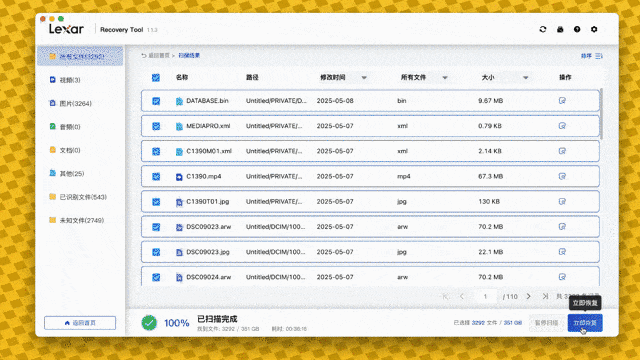Toggle the select-all checkbox in table header
This screenshot has width=640, height=360.
click(x=156, y=78)
